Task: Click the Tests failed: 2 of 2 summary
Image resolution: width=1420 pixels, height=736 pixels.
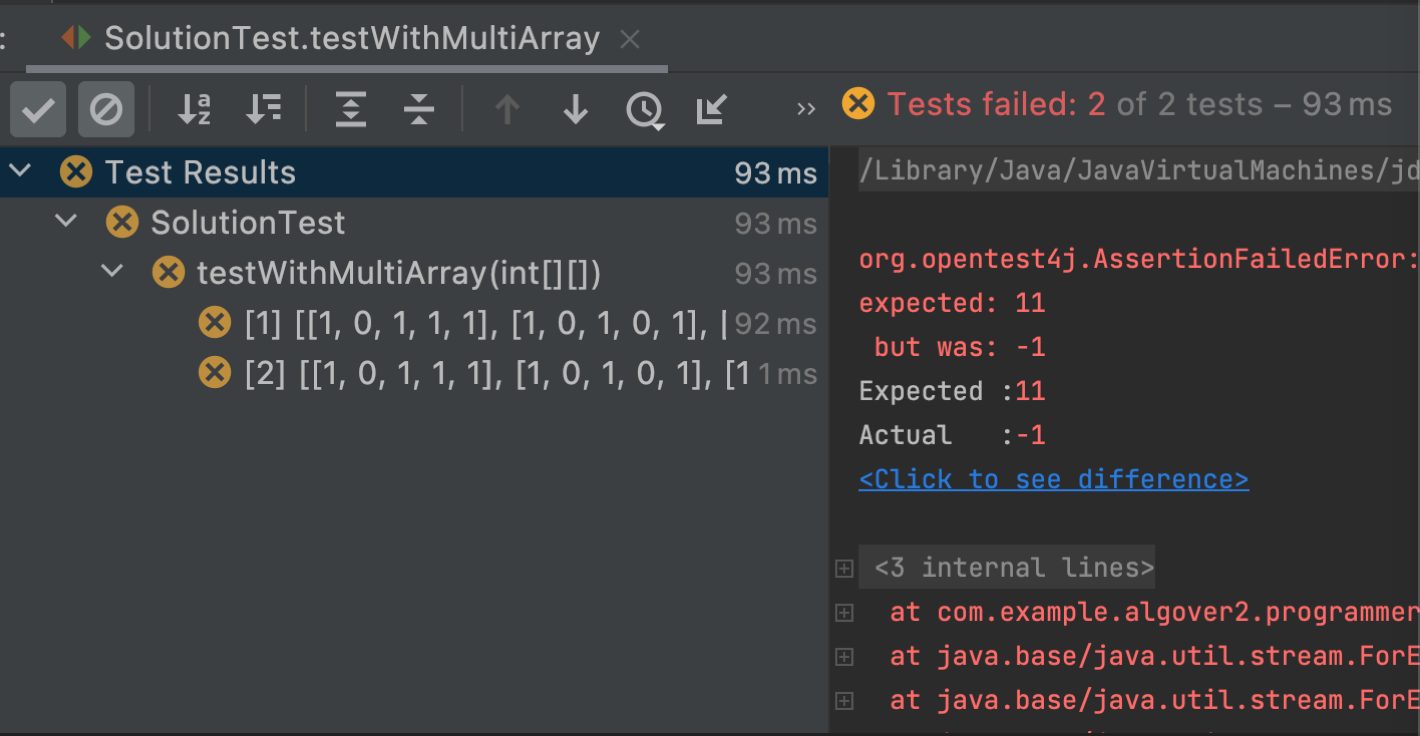Action: tap(1139, 104)
